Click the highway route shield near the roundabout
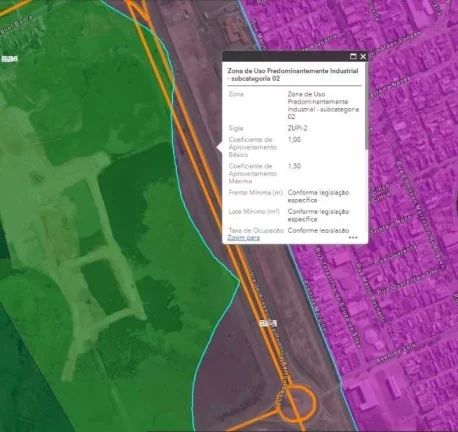Image resolution: width=458 pixels, height=432 pixels. (x=269, y=323)
